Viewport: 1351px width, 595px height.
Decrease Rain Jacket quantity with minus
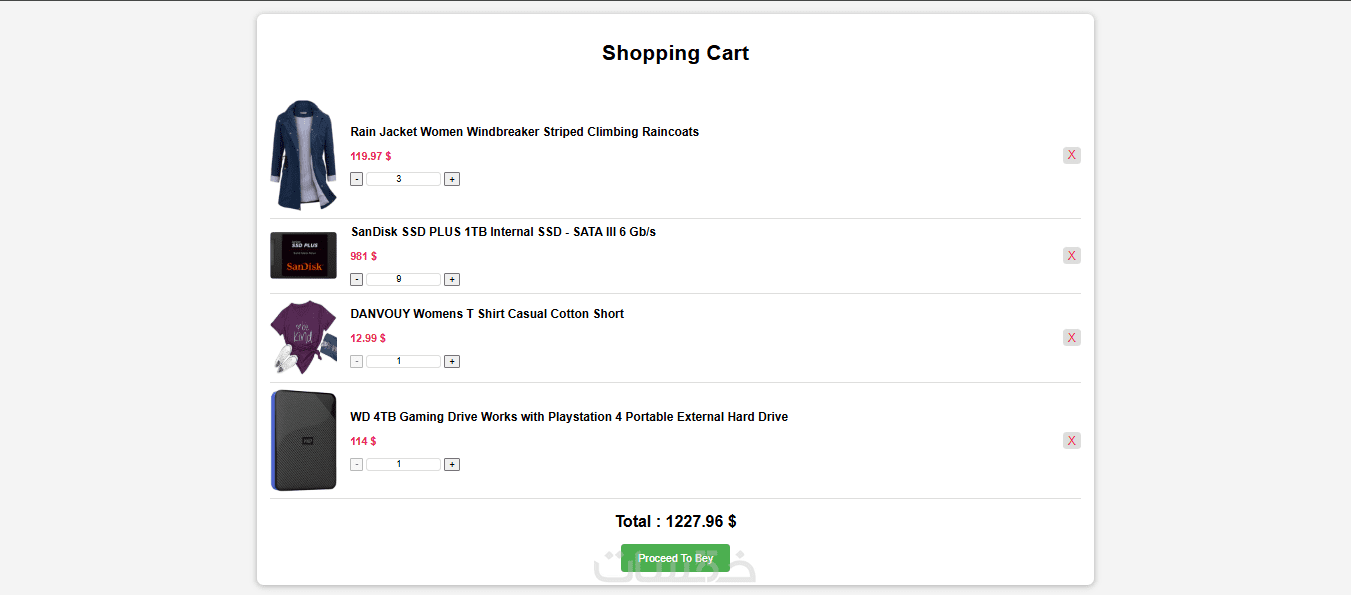coord(357,179)
